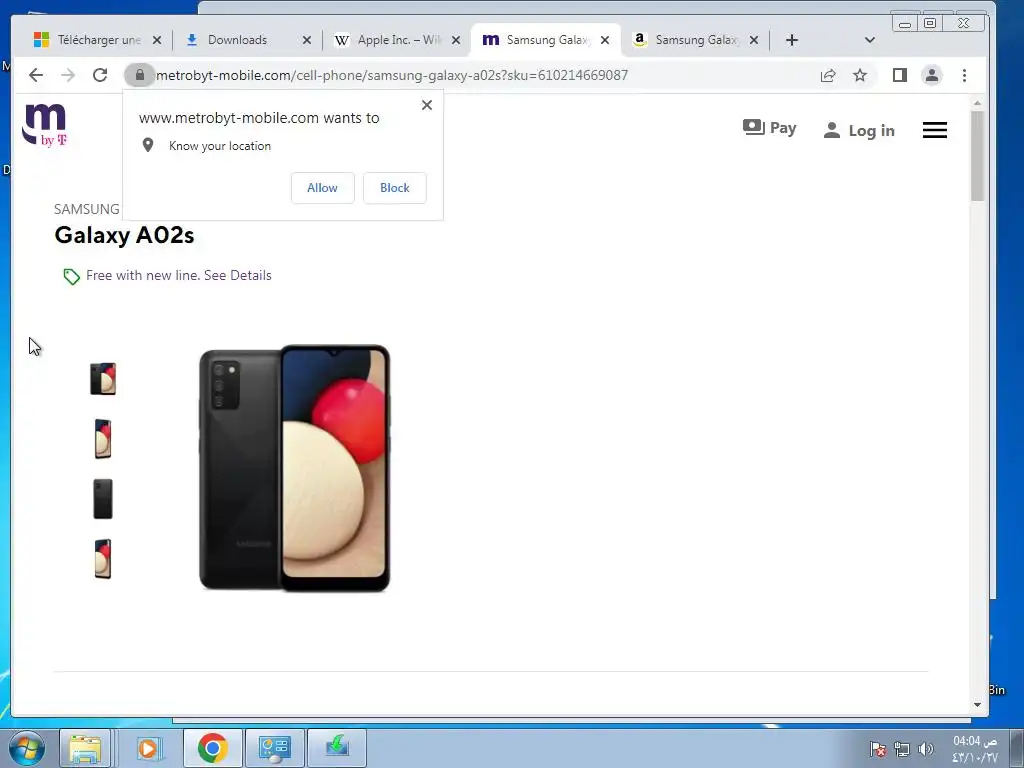Click the page vertical scrollbar thumb
Viewport: 1024px width, 768px height.
click(x=977, y=155)
